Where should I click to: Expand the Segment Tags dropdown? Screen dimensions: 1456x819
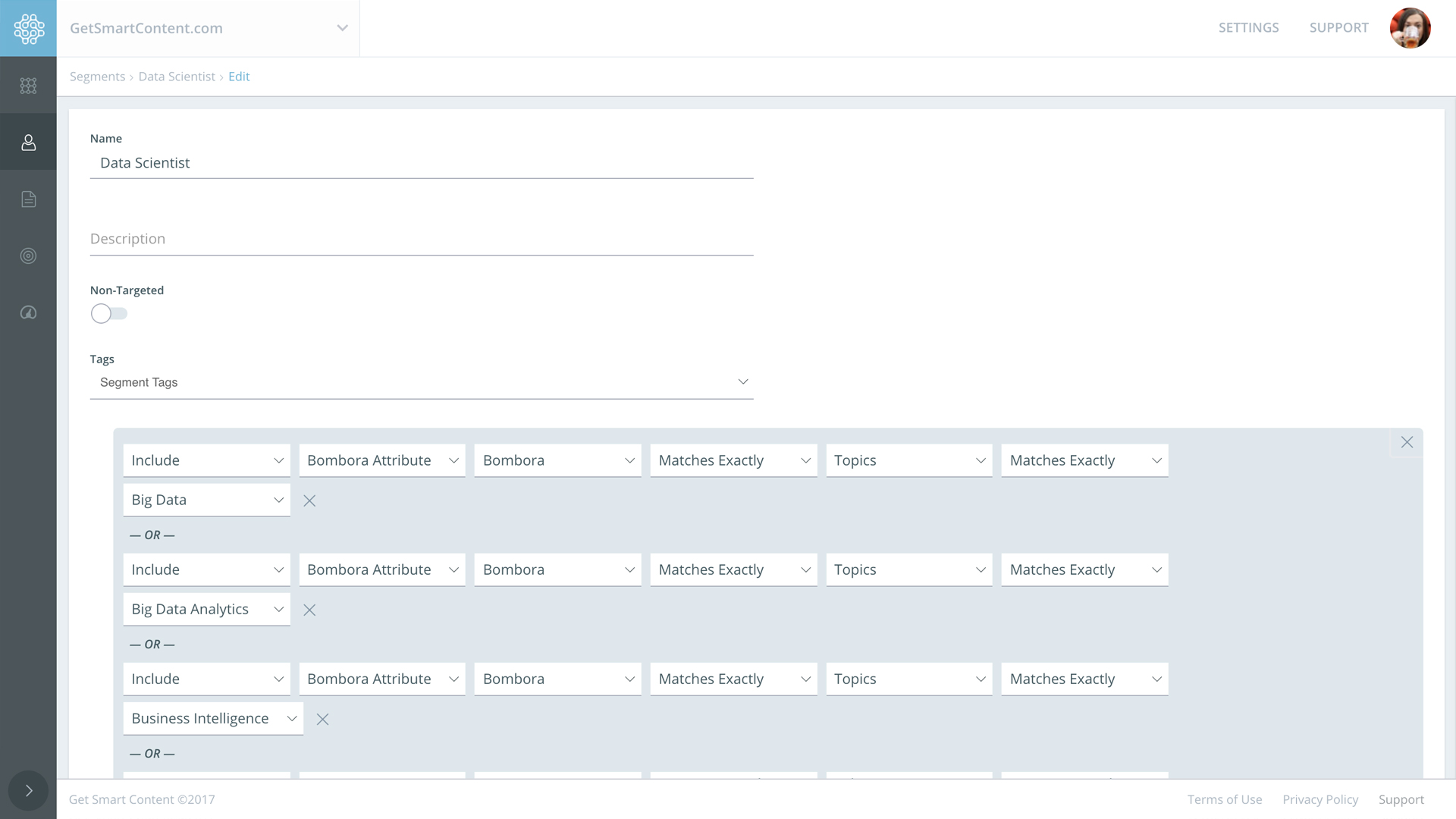(x=422, y=382)
